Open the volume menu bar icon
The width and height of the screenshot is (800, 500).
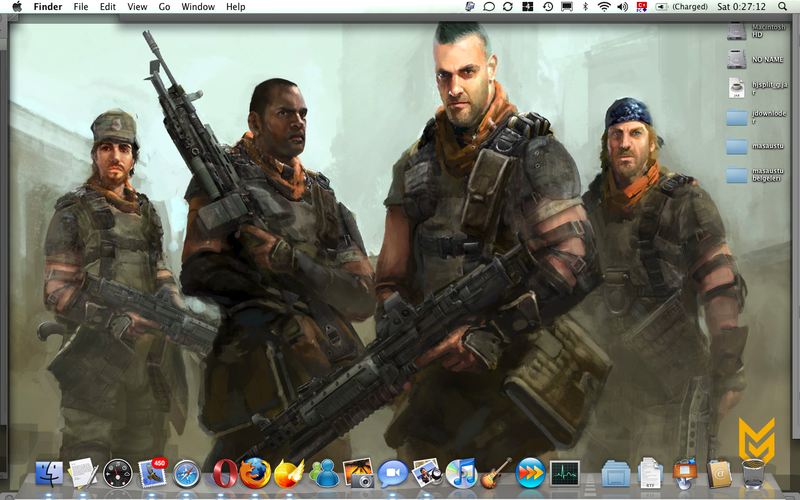622,7
